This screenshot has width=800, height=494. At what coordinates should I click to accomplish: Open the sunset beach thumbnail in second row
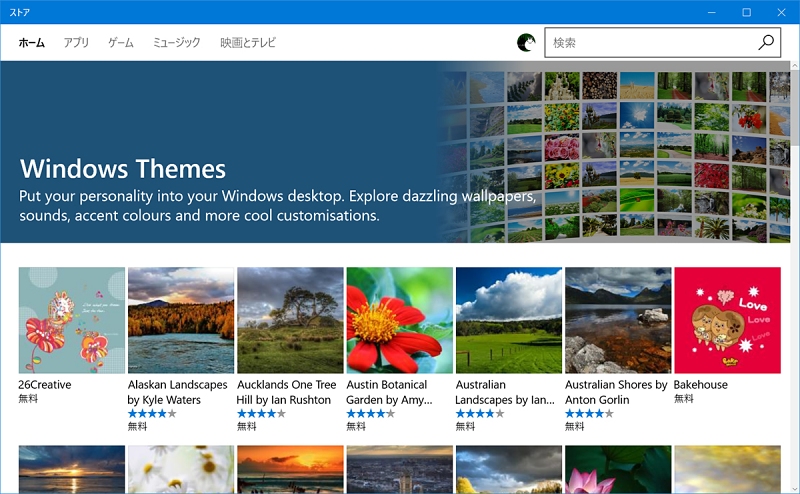(72, 469)
